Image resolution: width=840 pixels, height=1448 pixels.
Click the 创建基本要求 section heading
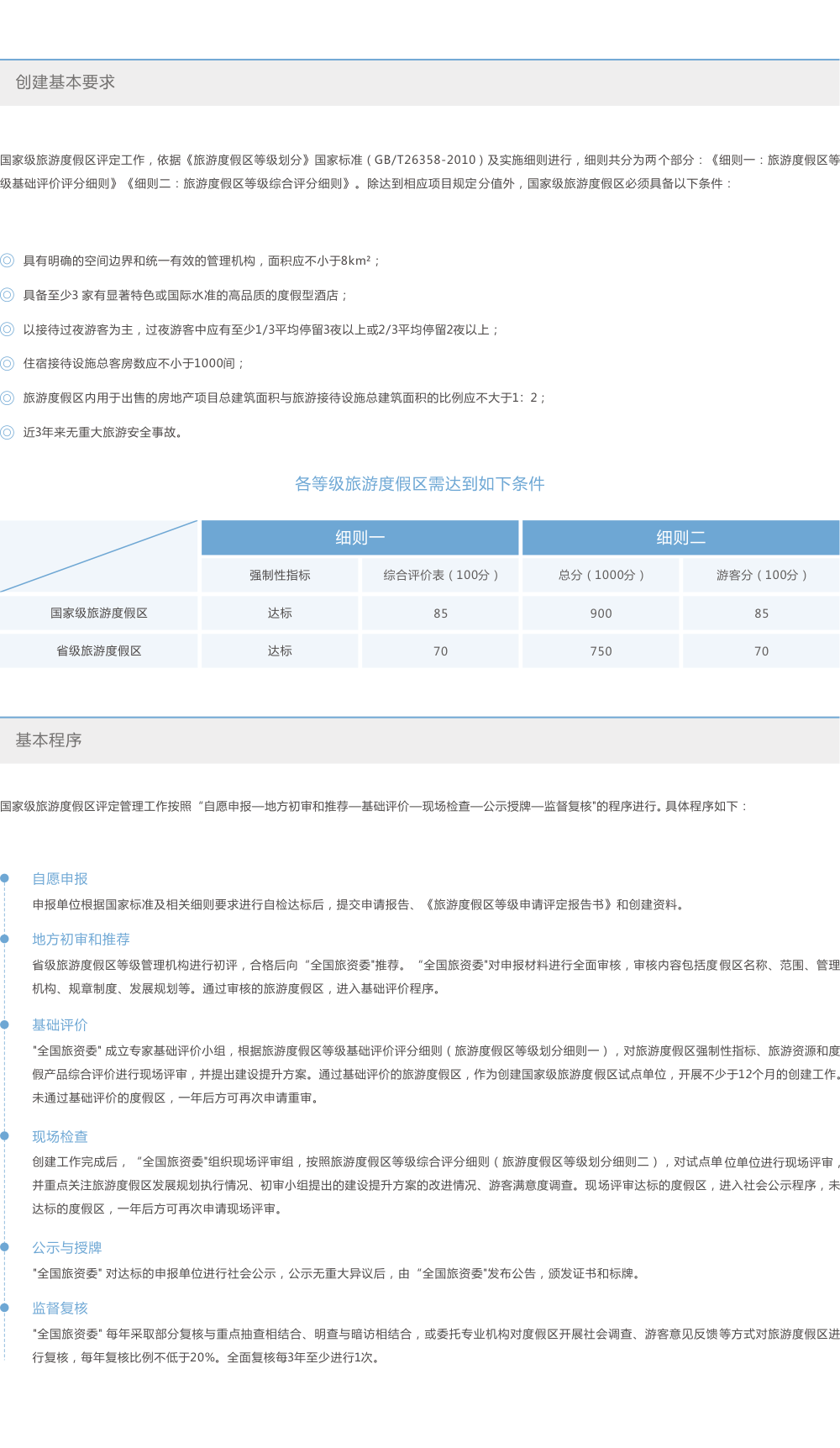[65, 82]
